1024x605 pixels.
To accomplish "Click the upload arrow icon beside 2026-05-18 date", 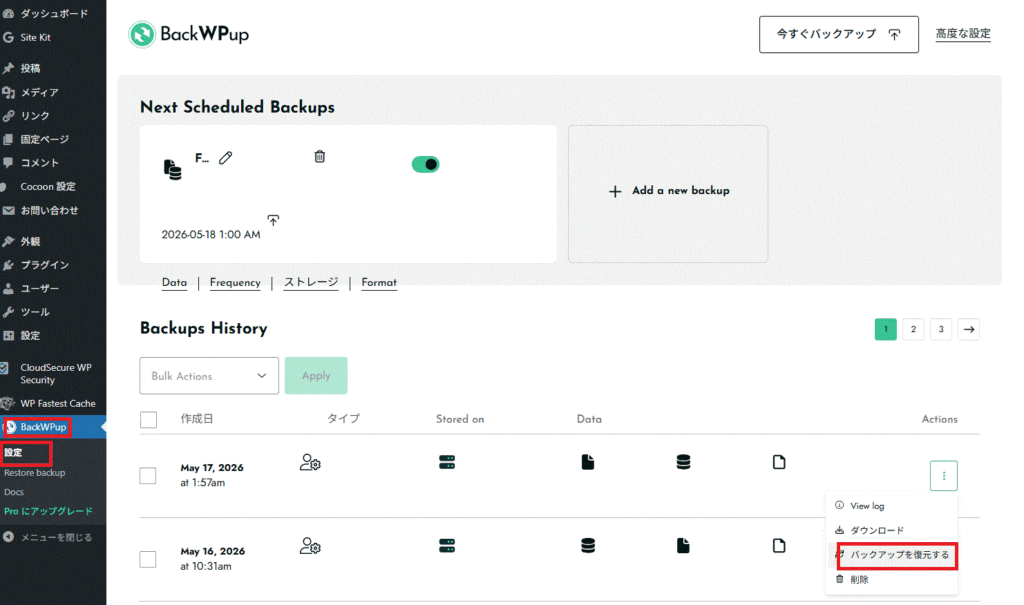I will click(x=273, y=220).
